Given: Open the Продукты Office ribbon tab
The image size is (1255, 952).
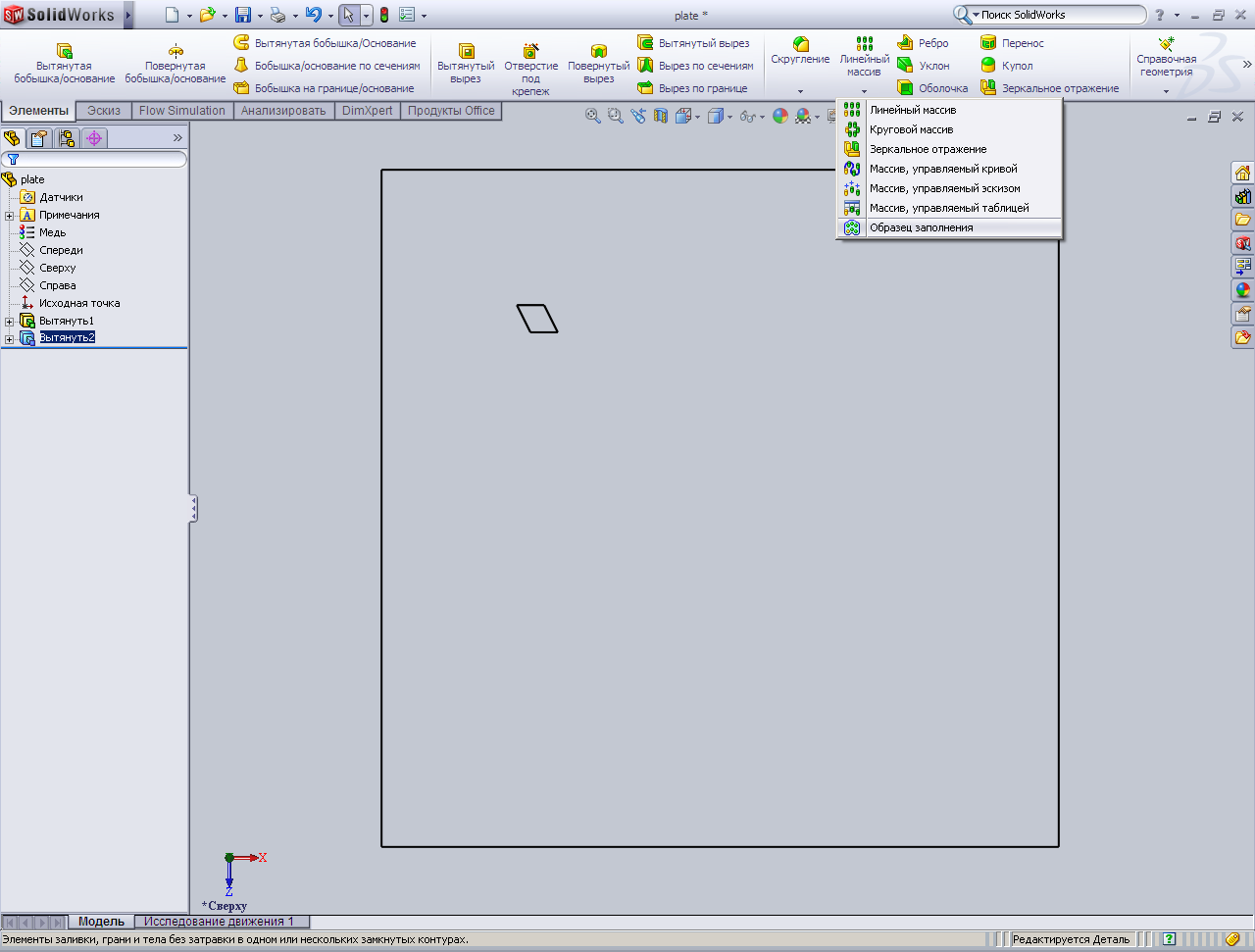Looking at the screenshot, I should tap(451, 111).
